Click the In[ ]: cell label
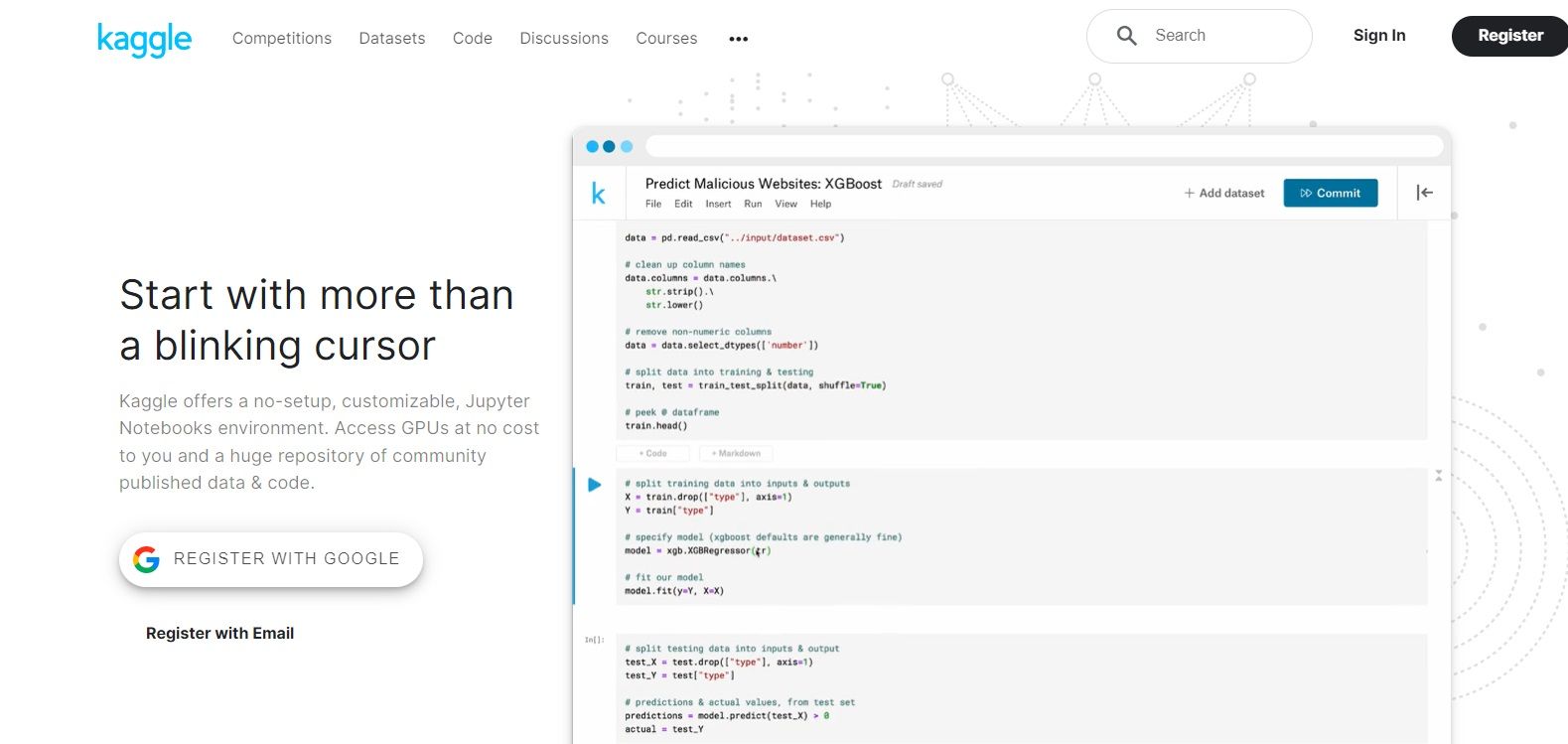1568x744 pixels. pos(594,640)
